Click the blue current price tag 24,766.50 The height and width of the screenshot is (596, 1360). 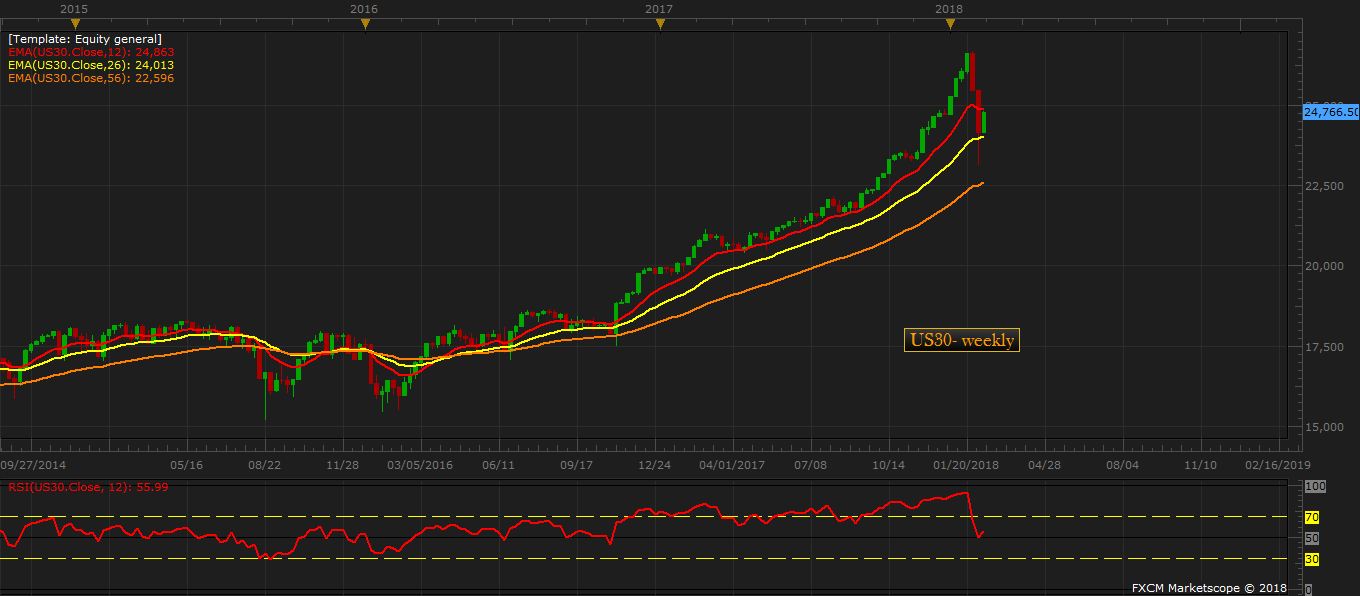1331,112
